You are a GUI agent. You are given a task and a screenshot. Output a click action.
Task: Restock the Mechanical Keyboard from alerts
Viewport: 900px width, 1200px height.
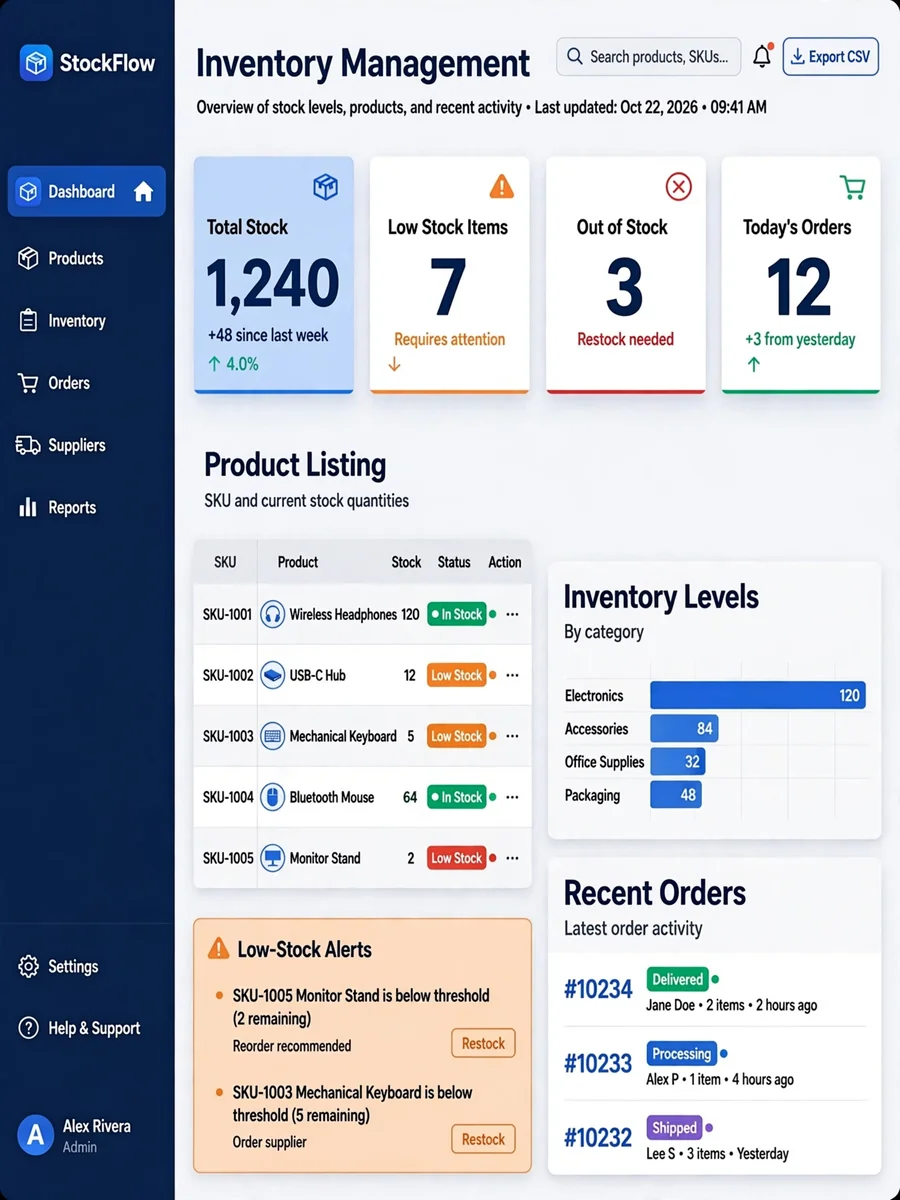484,1140
